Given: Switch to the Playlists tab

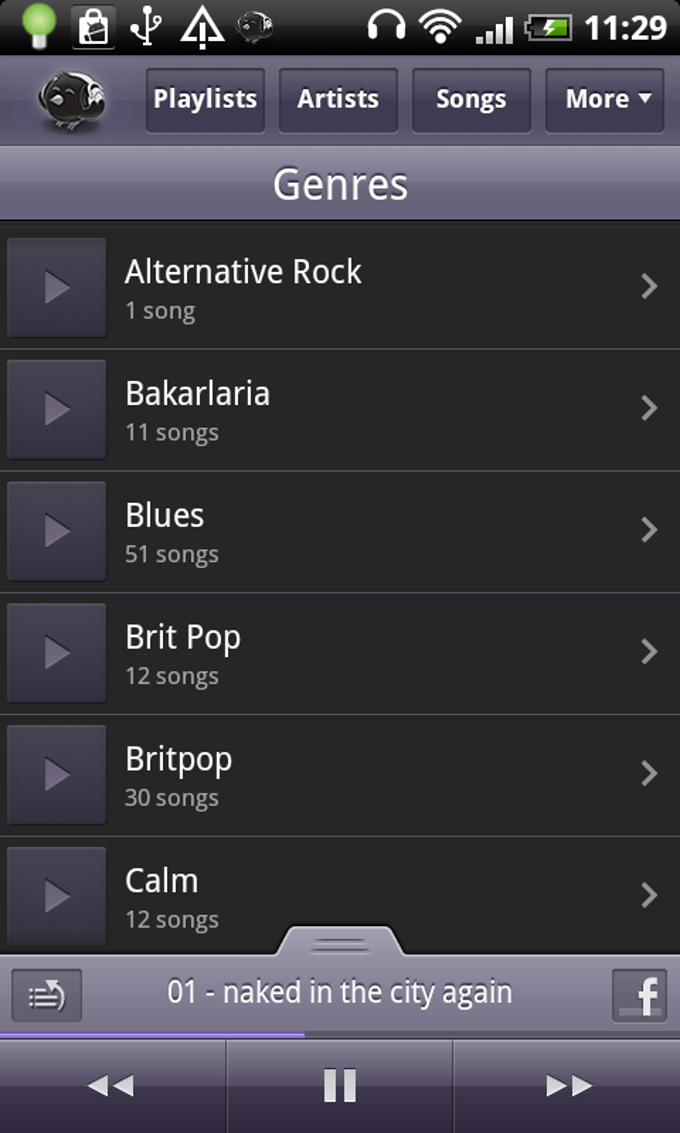Looking at the screenshot, I should 205,100.
